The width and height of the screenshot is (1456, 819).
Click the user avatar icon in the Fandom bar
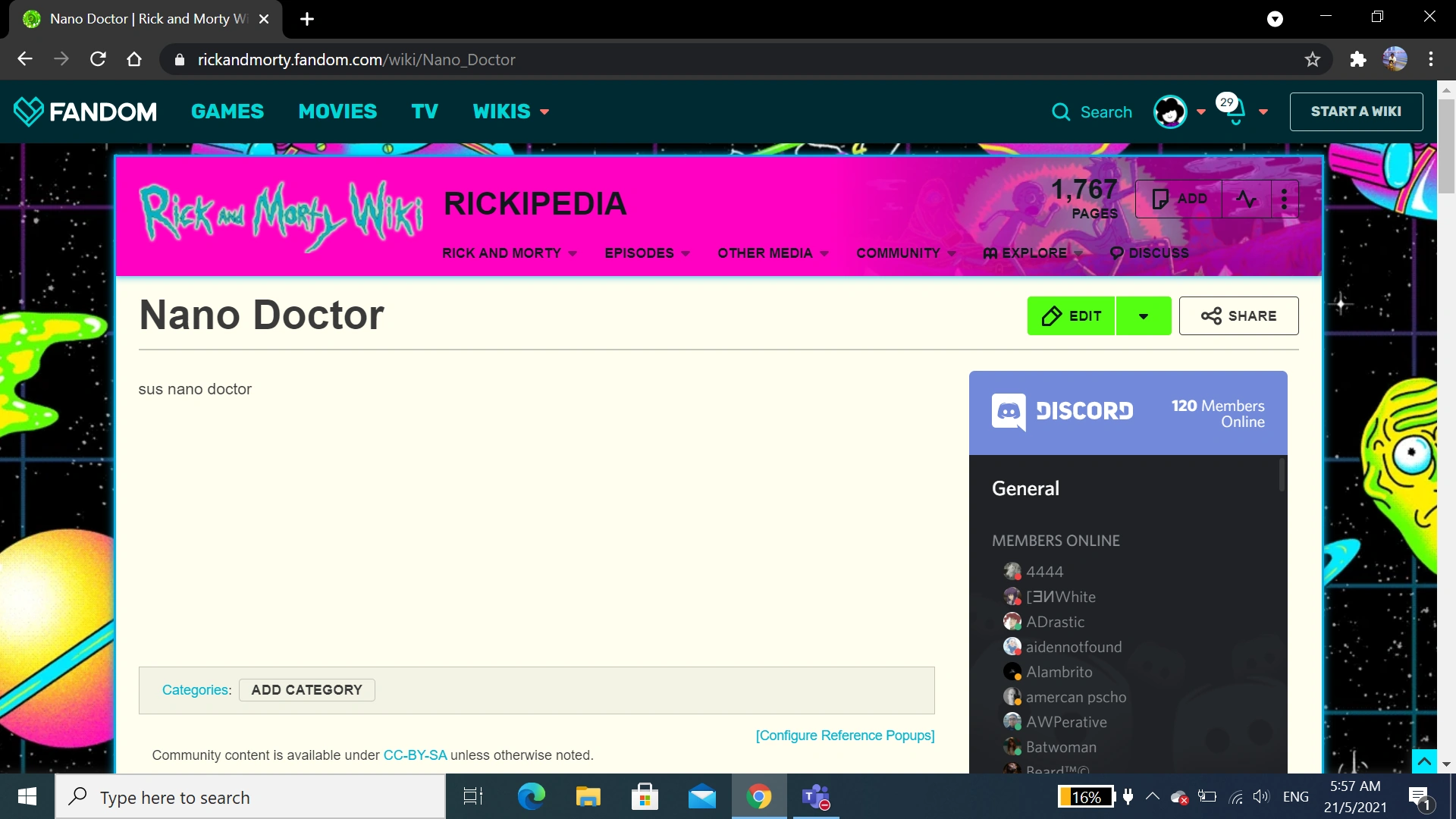click(x=1169, y=112)
